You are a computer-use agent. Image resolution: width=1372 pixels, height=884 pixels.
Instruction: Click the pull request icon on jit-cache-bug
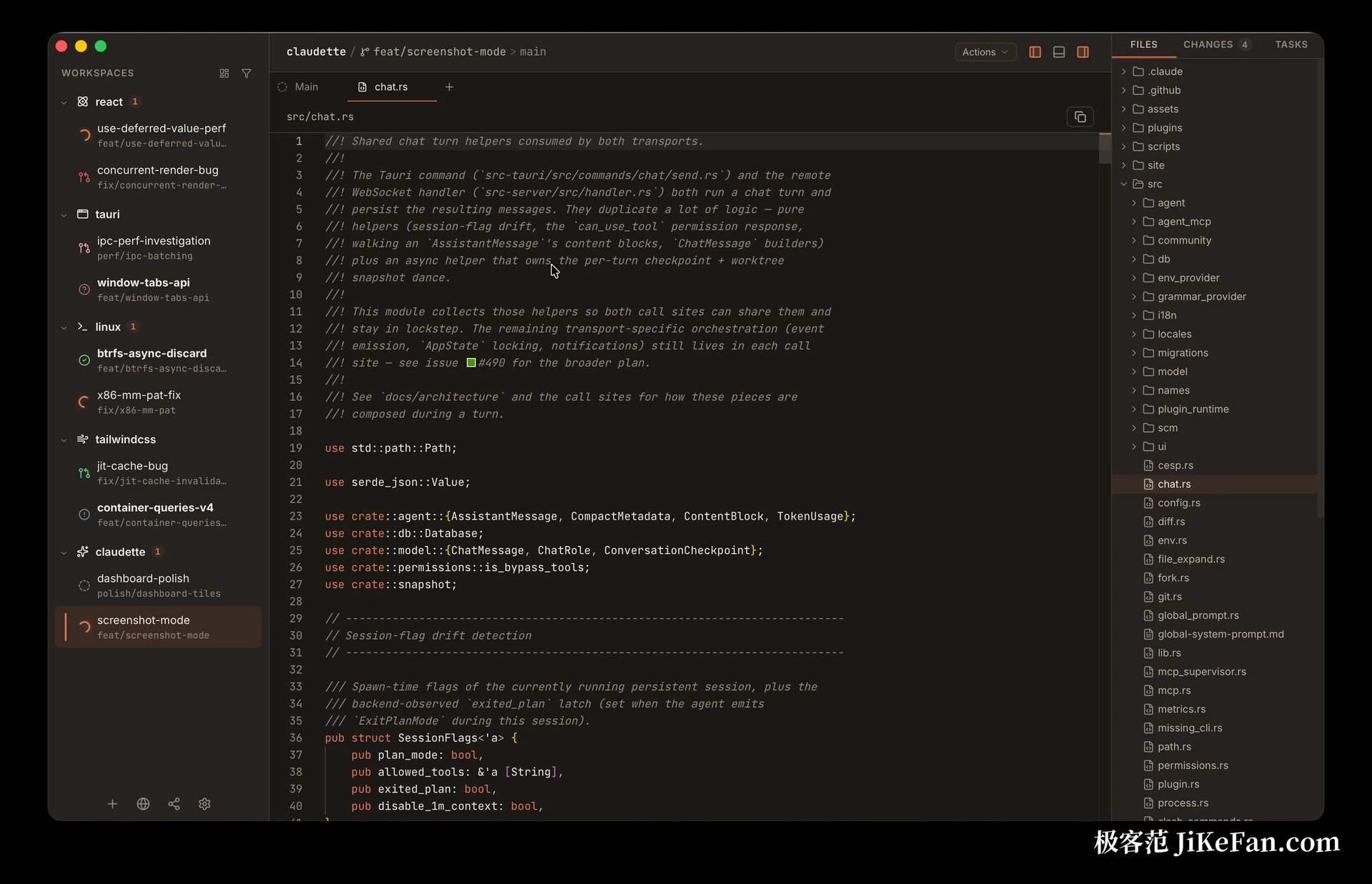click(84, 473)
